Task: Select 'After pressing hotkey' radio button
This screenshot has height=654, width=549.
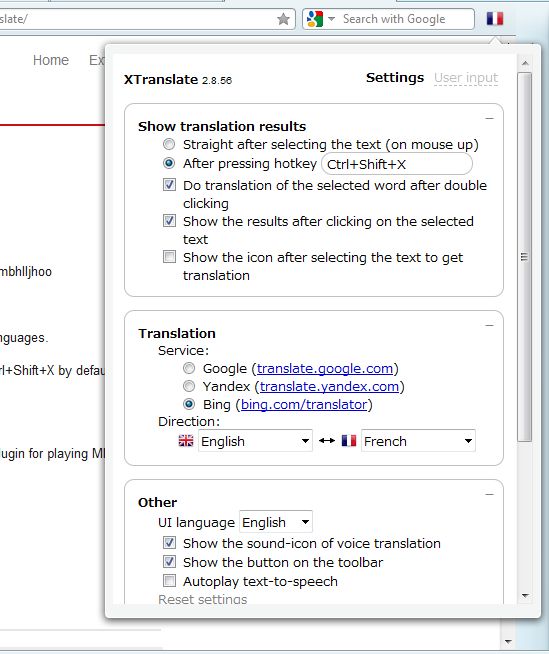Action: point(169,163)
